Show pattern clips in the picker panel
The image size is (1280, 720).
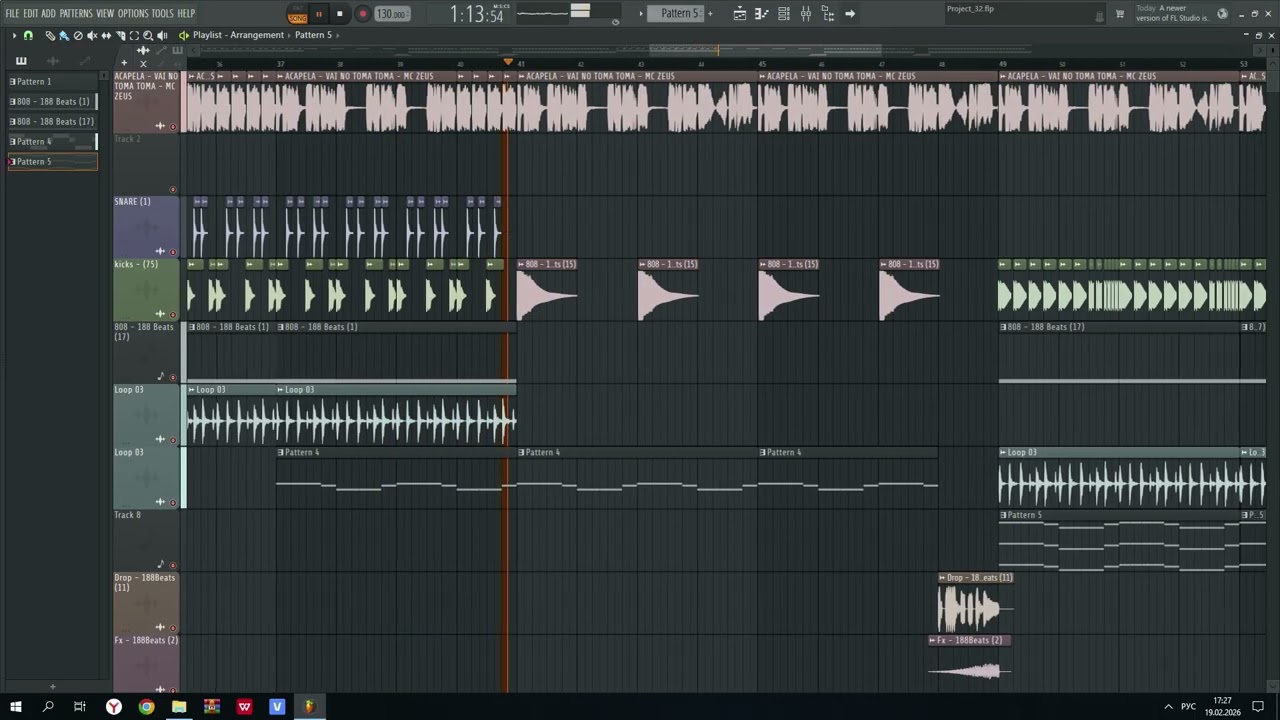tap(21, 61)
